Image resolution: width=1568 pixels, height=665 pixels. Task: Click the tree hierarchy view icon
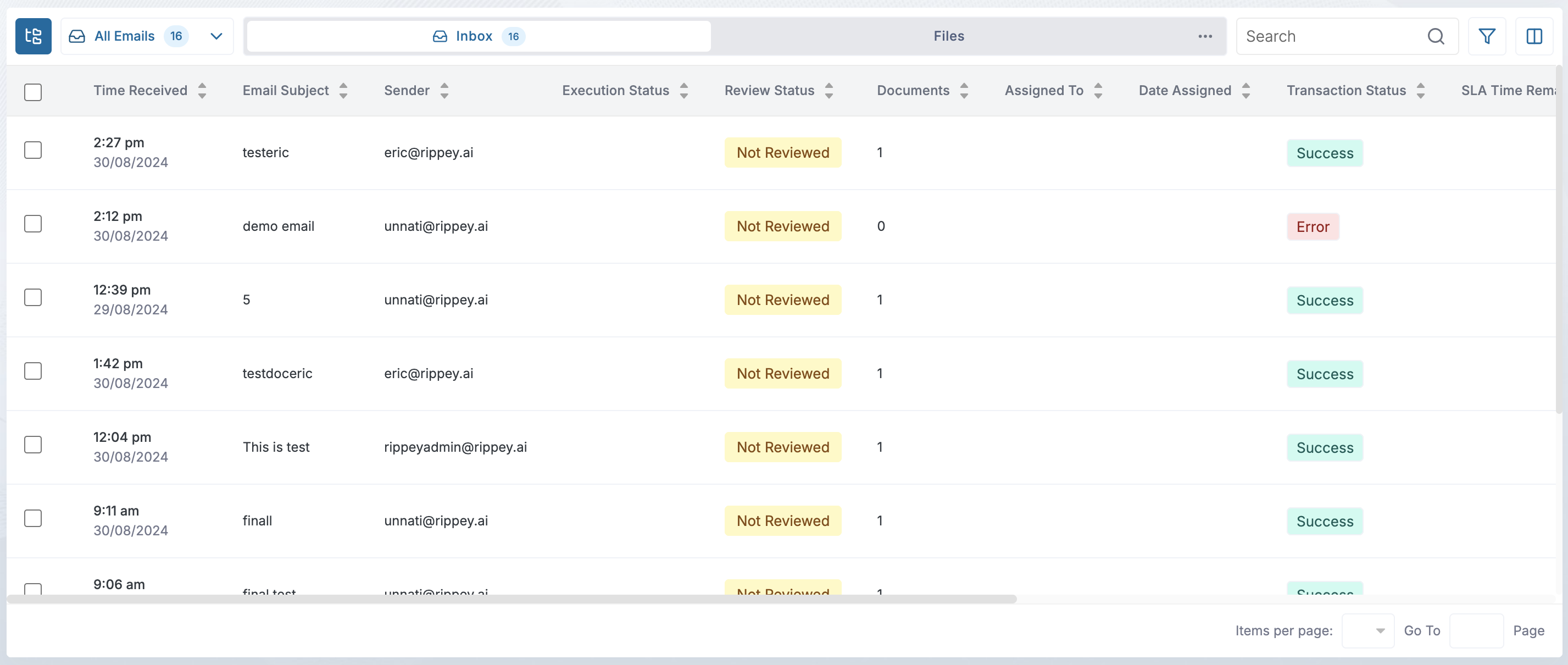[33, 36]
